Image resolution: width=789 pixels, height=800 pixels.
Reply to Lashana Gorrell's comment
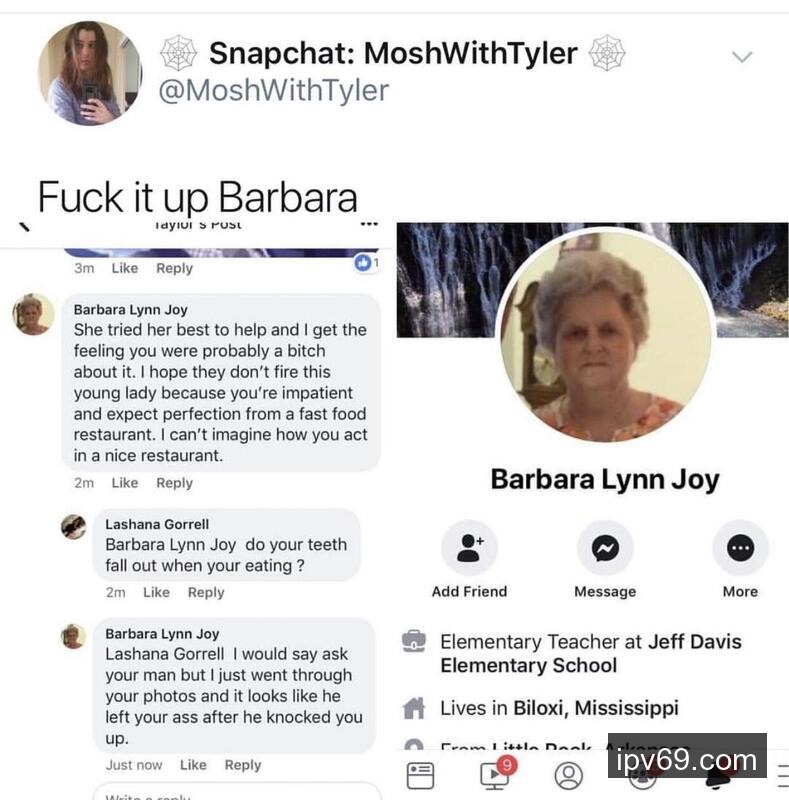[x=206, y=592]
